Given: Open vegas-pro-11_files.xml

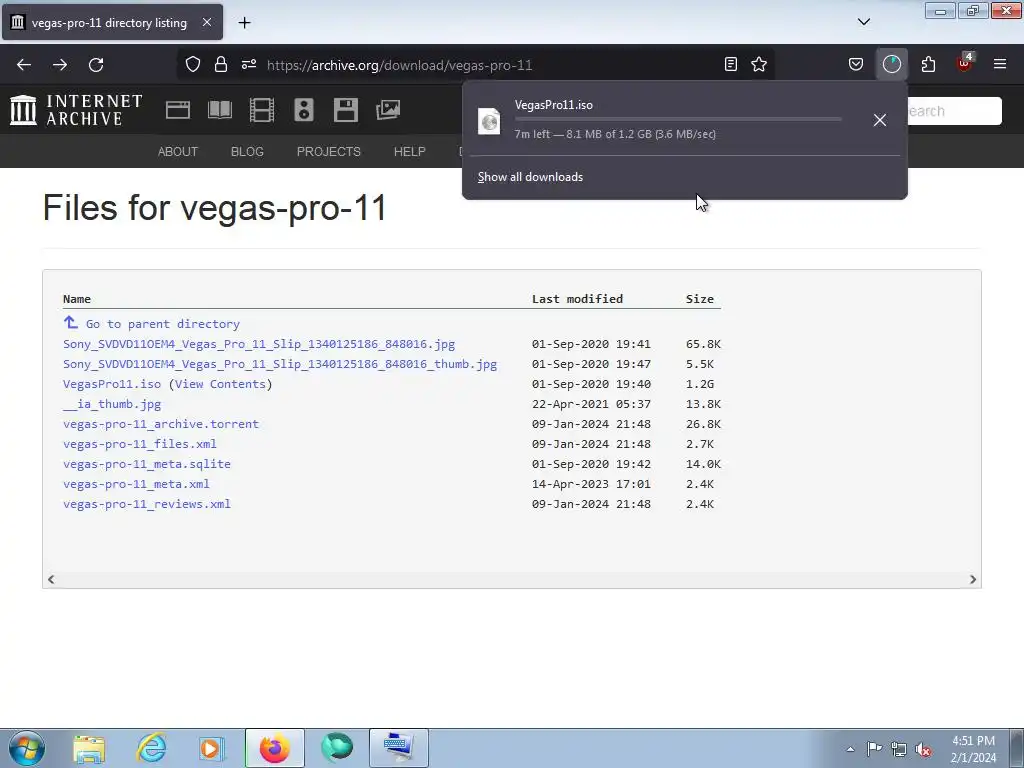Looking at the screenshot, I should coord(140,444).
